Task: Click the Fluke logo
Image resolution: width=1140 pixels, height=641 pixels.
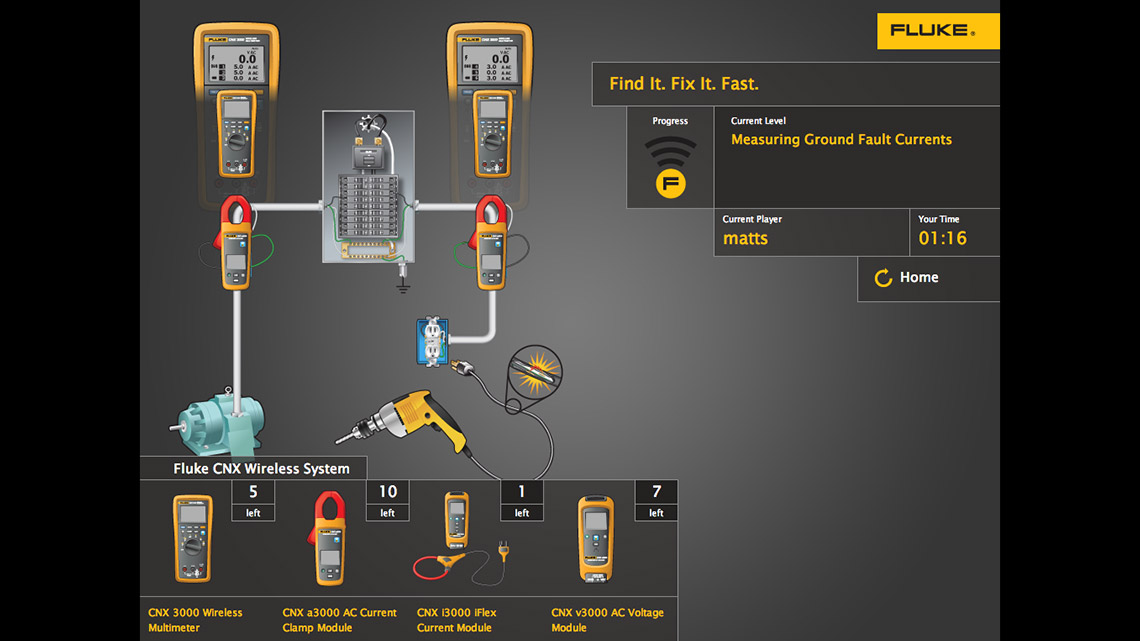Action: (938, 31)
